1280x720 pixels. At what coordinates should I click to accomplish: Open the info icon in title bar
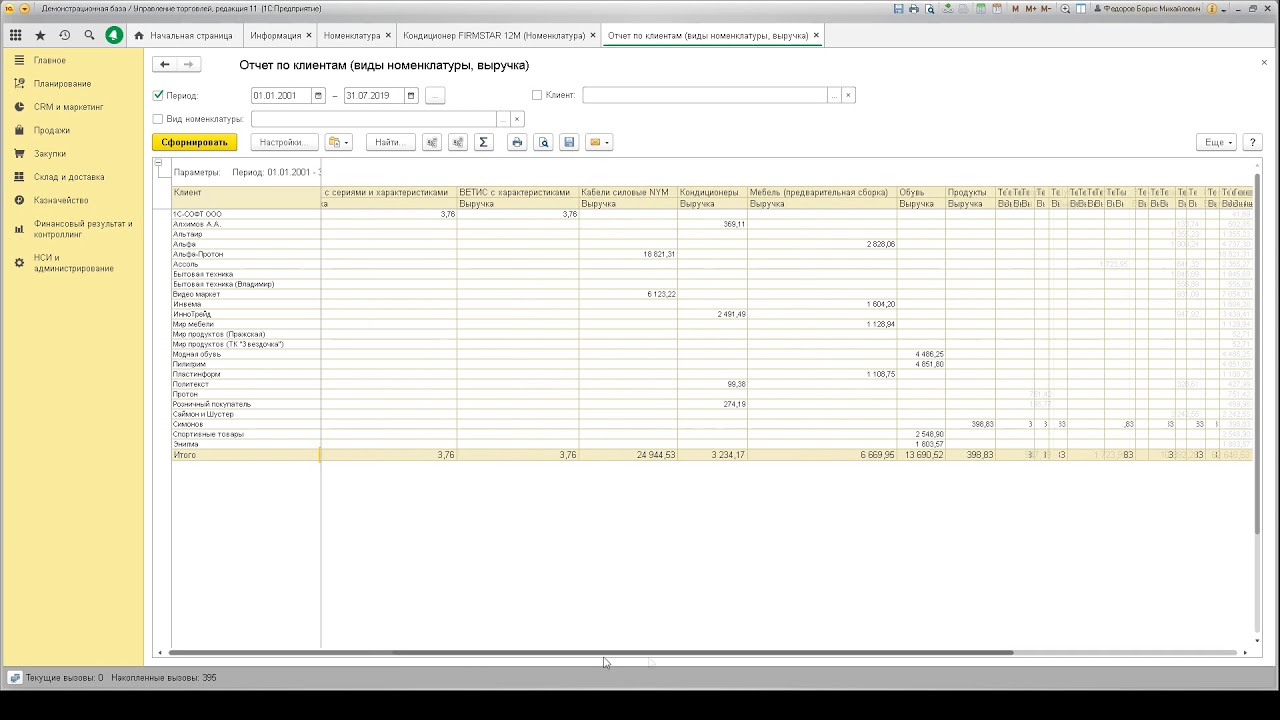coord(1211,8)
